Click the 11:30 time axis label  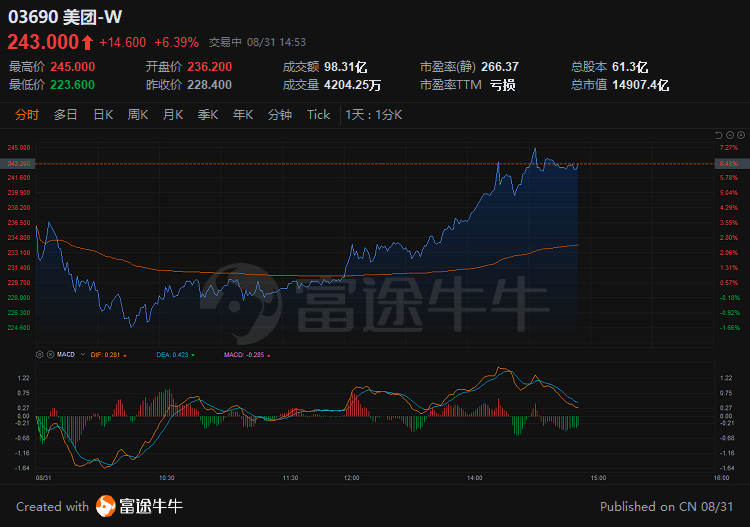tap(290, 478)
